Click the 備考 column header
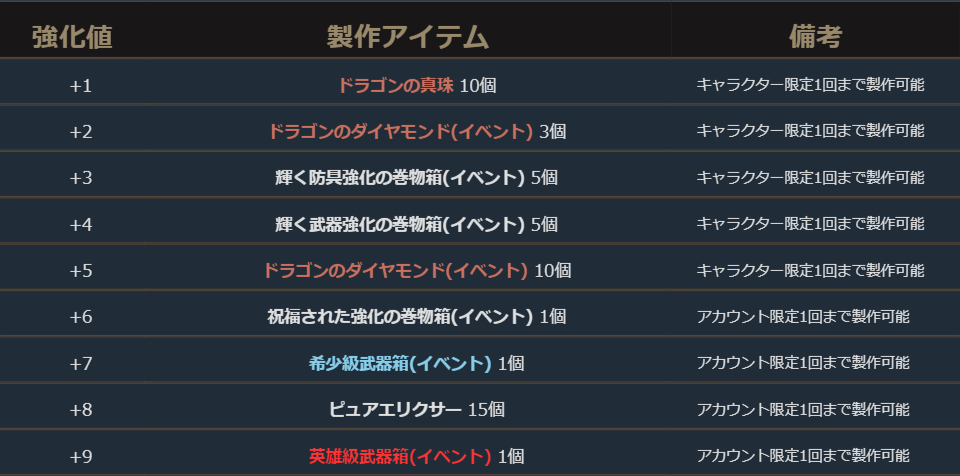This screenshot has width=960, height=476. (815, 37)
